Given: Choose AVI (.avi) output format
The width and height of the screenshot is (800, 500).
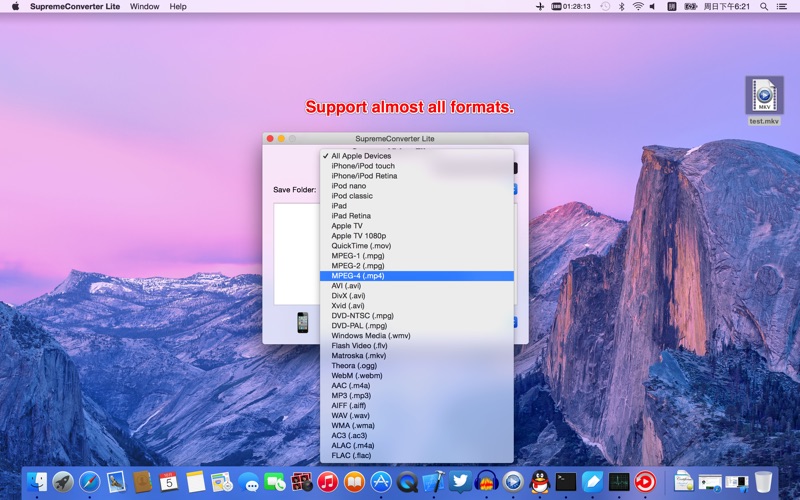Looking at the screenshot, I should click(416, 286).
